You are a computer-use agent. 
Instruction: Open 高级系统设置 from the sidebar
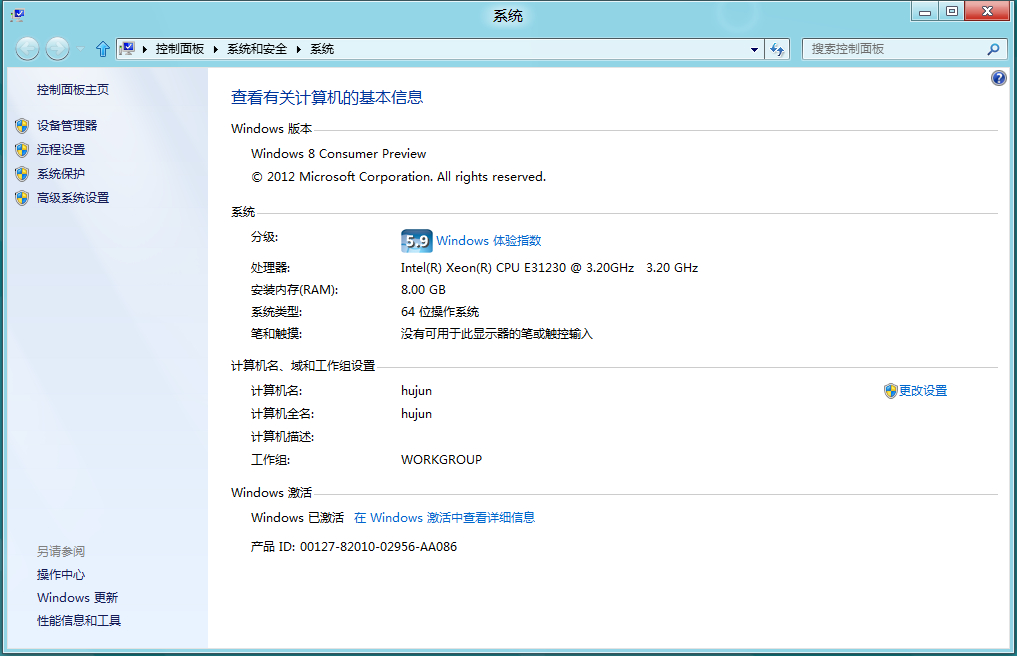(x=73, y=197)
